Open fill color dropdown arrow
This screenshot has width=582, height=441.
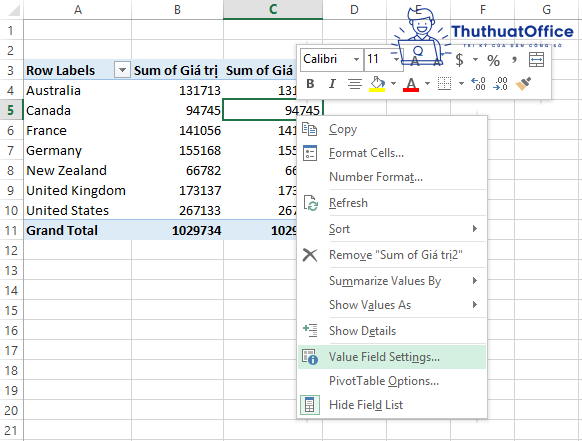[393, 84]
